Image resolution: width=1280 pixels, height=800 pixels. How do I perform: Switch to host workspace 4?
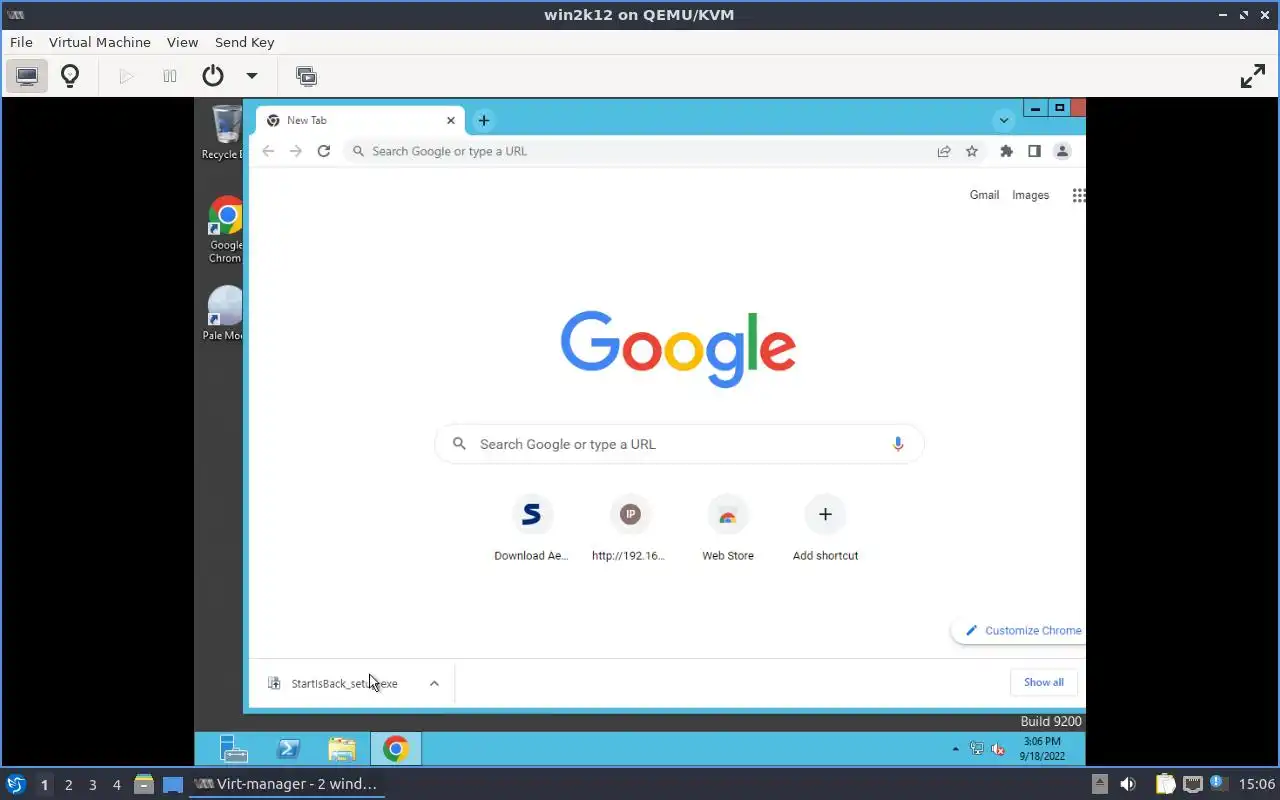(x=116, y=785)
